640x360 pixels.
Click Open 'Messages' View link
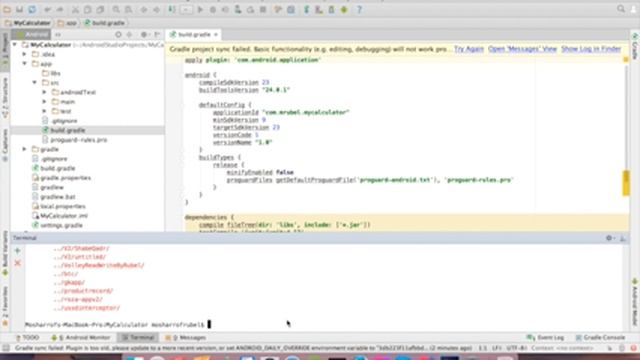pyautogui.click(x=522, y=49)
